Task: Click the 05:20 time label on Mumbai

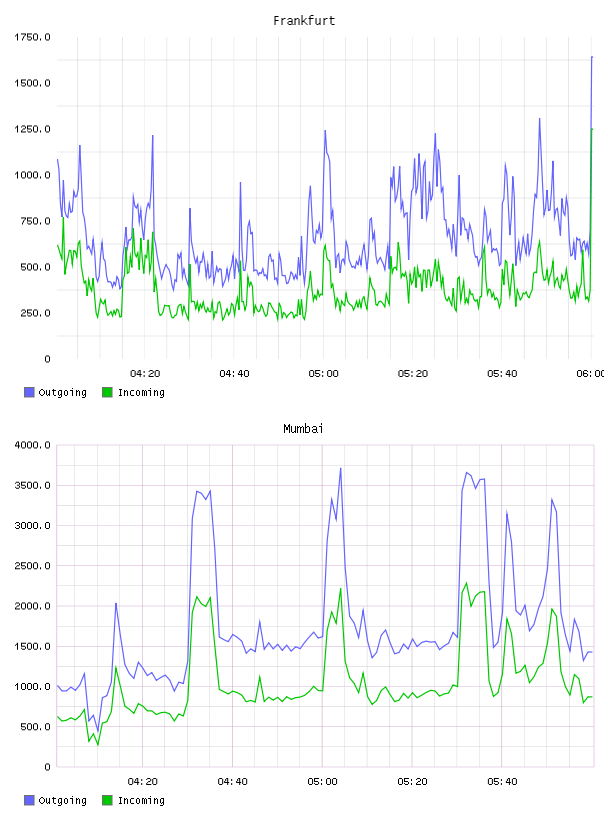Action: 412,782
